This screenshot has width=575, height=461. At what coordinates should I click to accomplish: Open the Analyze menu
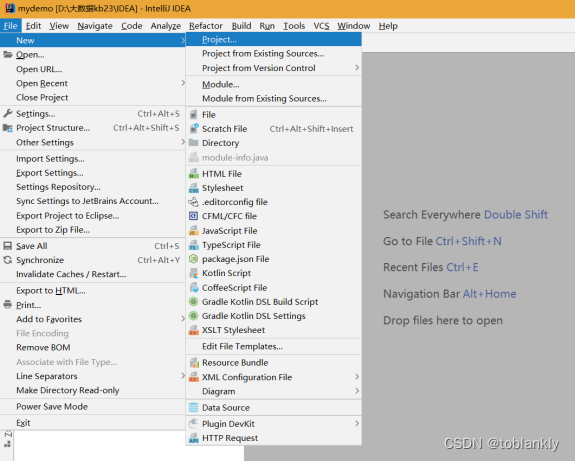[x=166, y=26]
